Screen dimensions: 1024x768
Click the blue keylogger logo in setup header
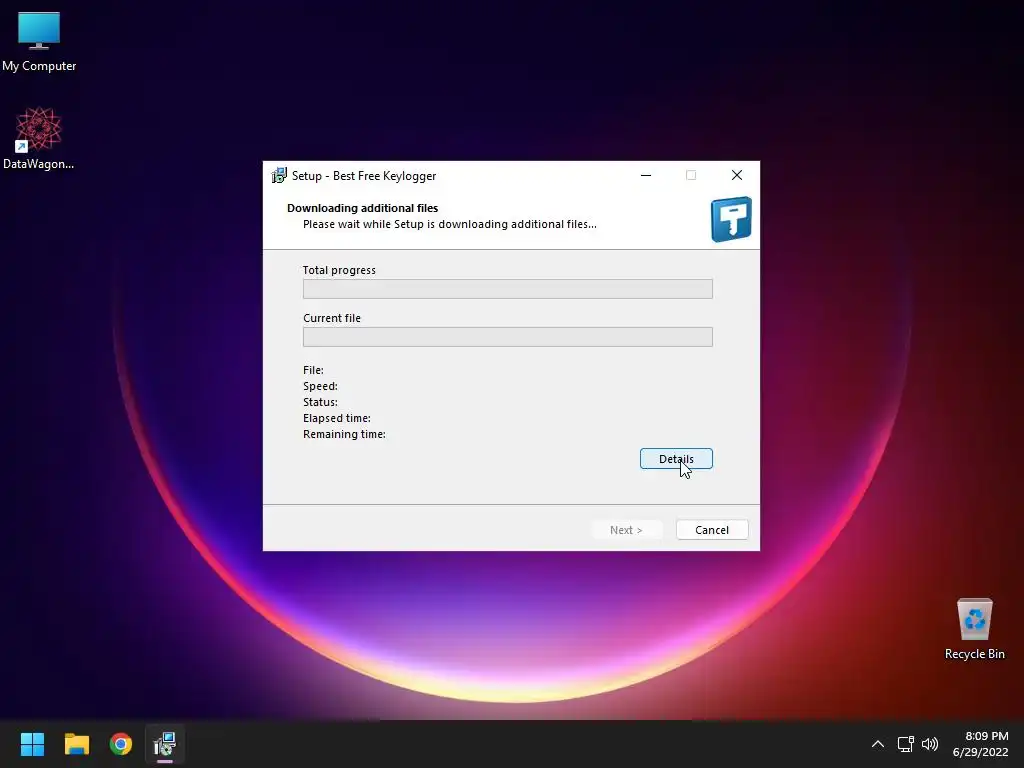731,219
